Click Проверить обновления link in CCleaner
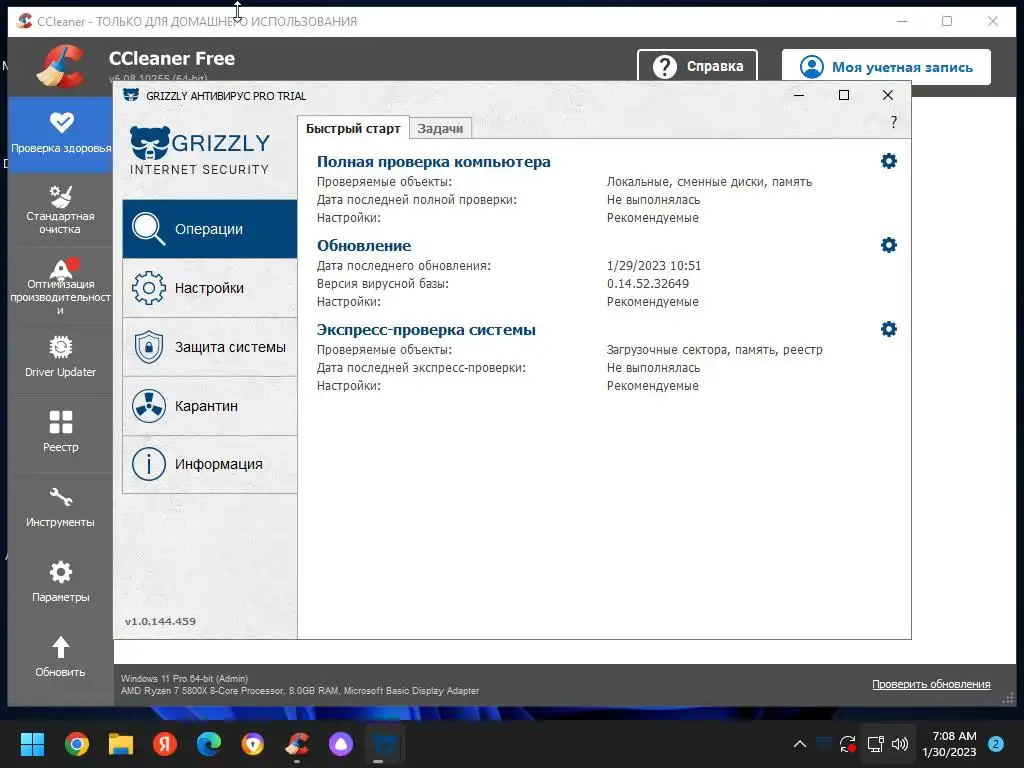 point(931,684)
